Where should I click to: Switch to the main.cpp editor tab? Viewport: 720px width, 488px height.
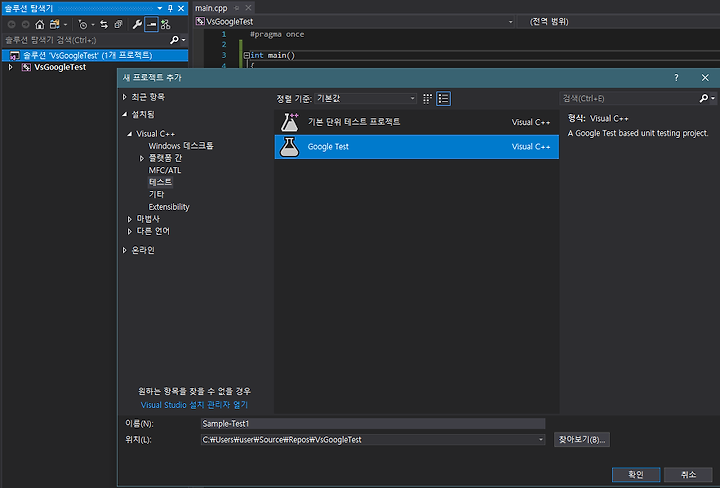point(211,8)
